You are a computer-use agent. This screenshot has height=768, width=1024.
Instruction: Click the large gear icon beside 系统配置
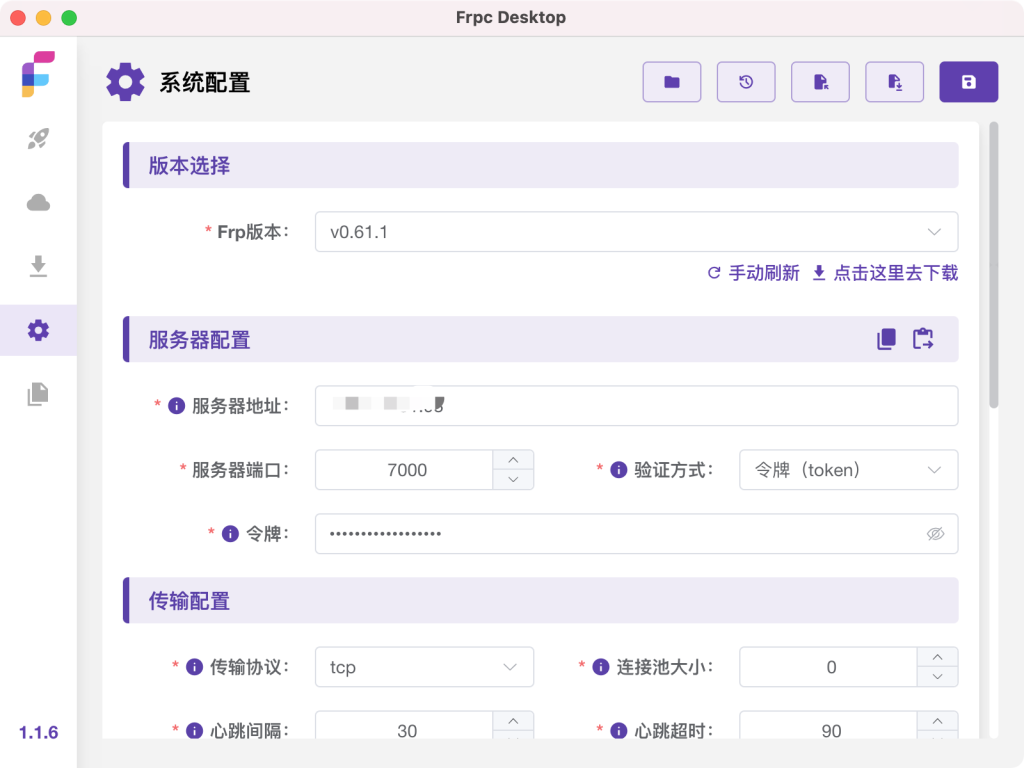(125, 82)
